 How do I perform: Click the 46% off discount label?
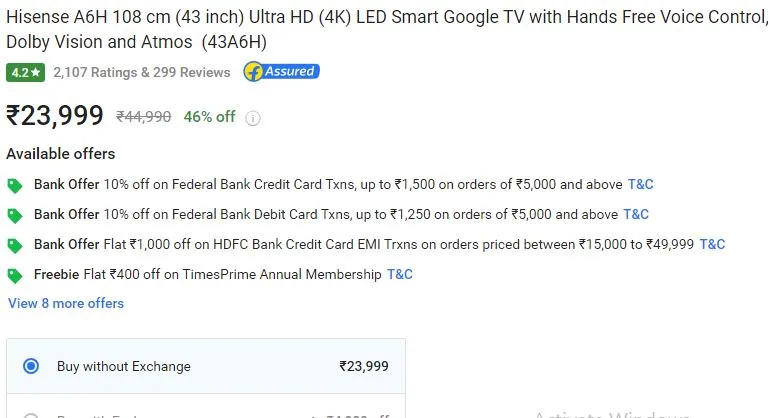click(209, 117)
